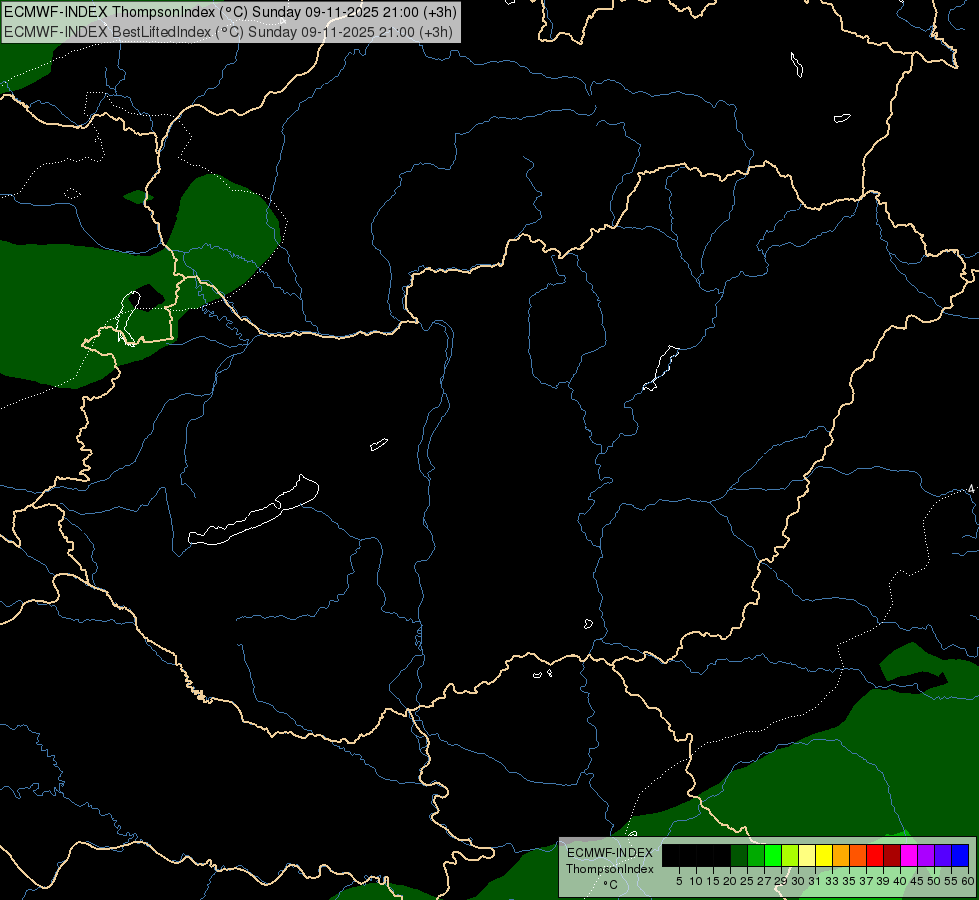The height and width of the screenshot is (900, 979).
Task: Select the dark green 20–25 legend swatch
Action: click(x=739, y=855)
